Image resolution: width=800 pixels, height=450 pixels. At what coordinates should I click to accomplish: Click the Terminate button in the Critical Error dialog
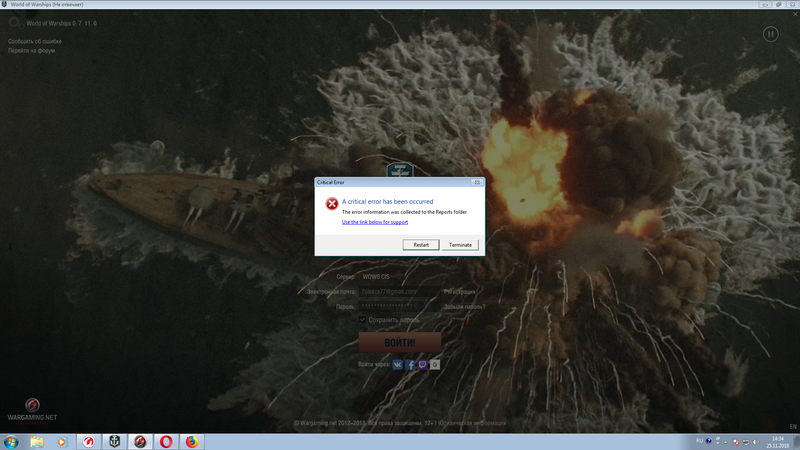click(x=460, y=245)
